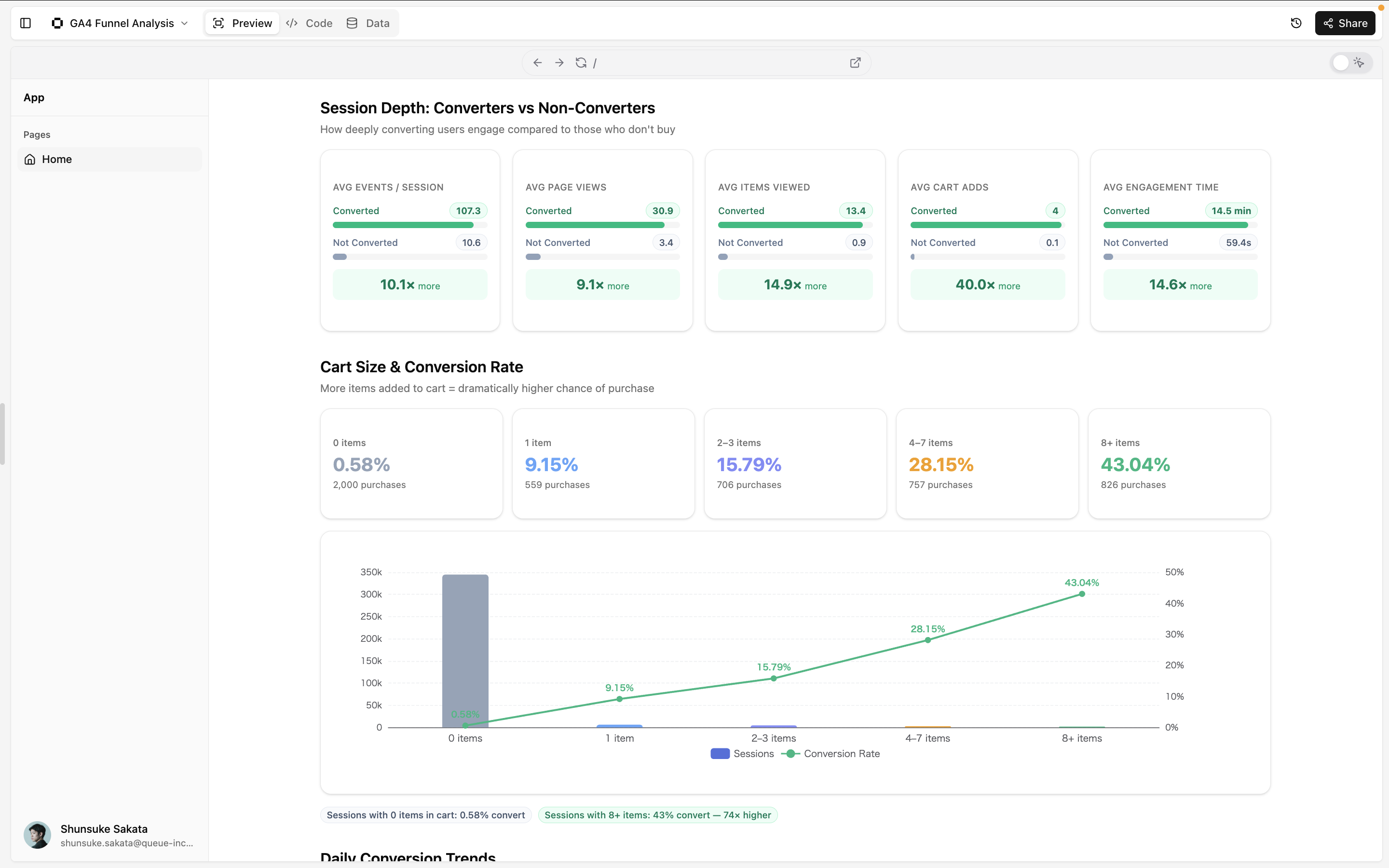Open version history clock icon
Image resolution: width=1389 pixels, height=868 pixels.
1296,23
